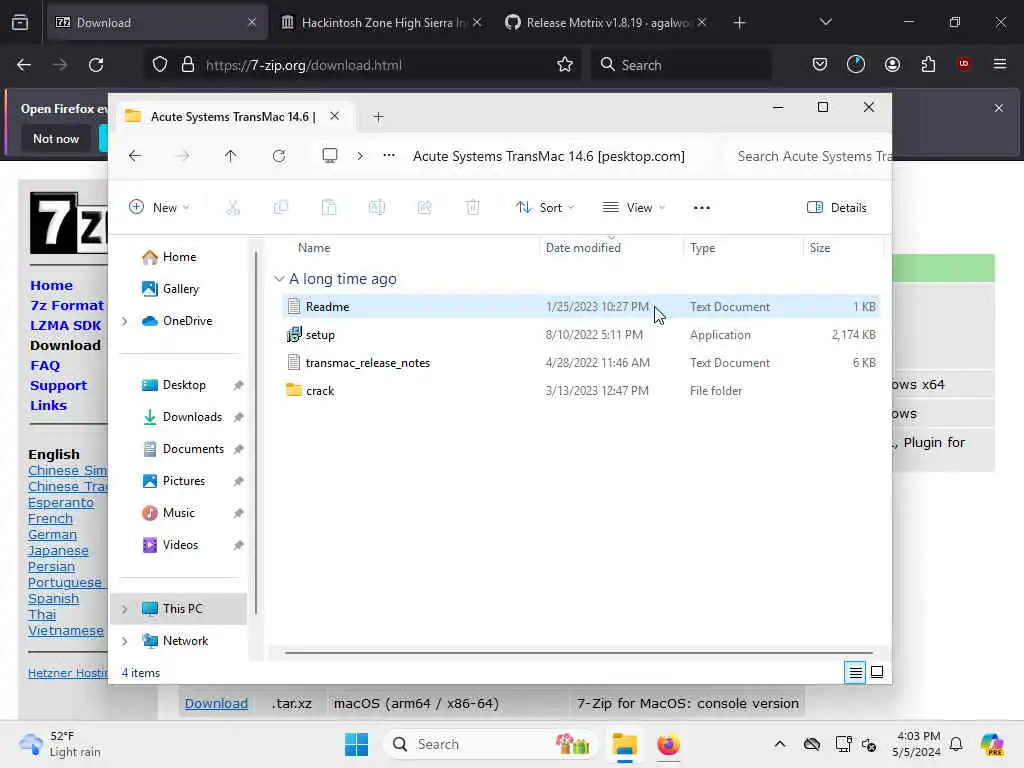
Task: Open Windows Start menu
Action: [x=357, y=744]
